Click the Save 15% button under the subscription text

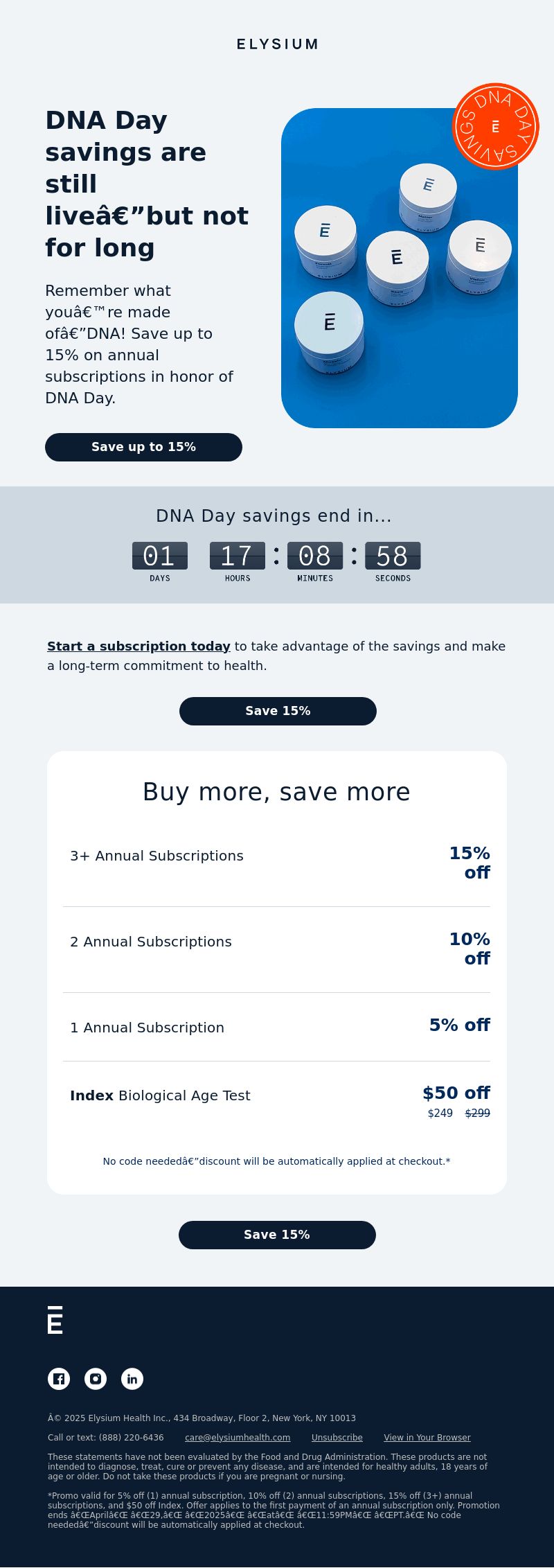[278, 711]
